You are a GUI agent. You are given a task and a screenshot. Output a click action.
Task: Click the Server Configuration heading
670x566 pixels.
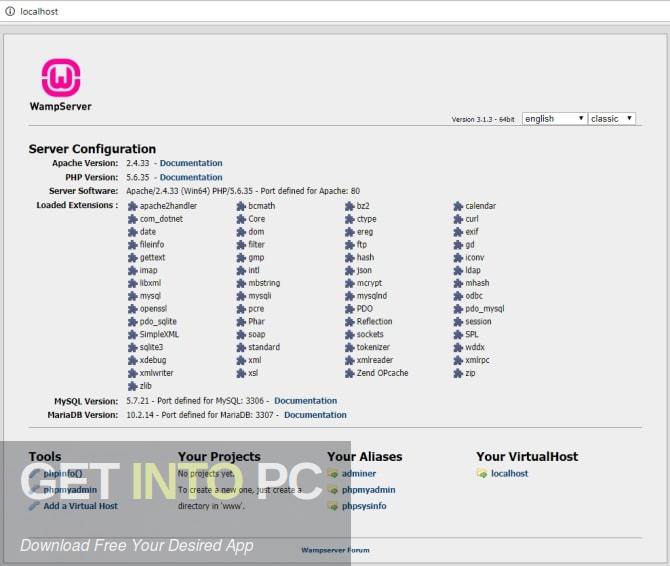[92, 149]
